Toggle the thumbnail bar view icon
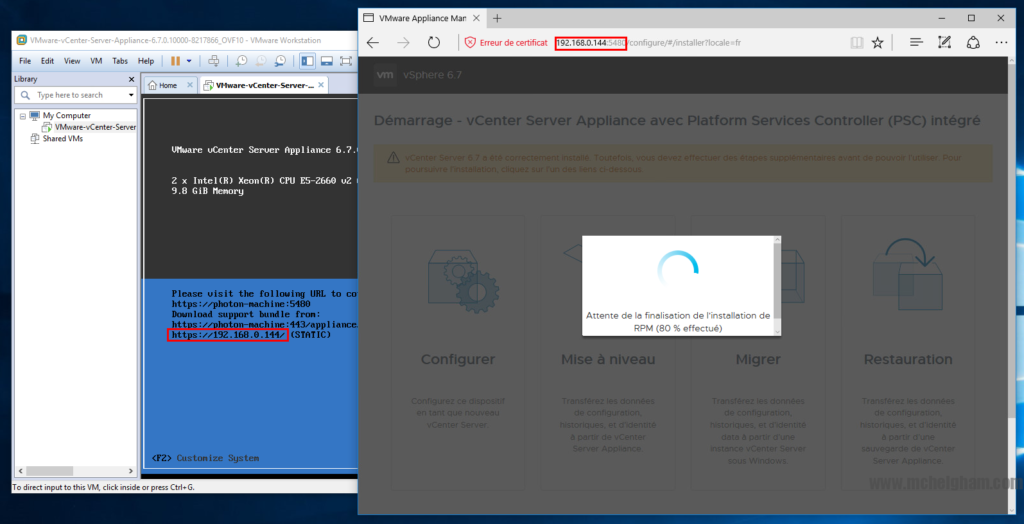Image resolution: width=1024 pixels, height=524 pixels. 327,61
